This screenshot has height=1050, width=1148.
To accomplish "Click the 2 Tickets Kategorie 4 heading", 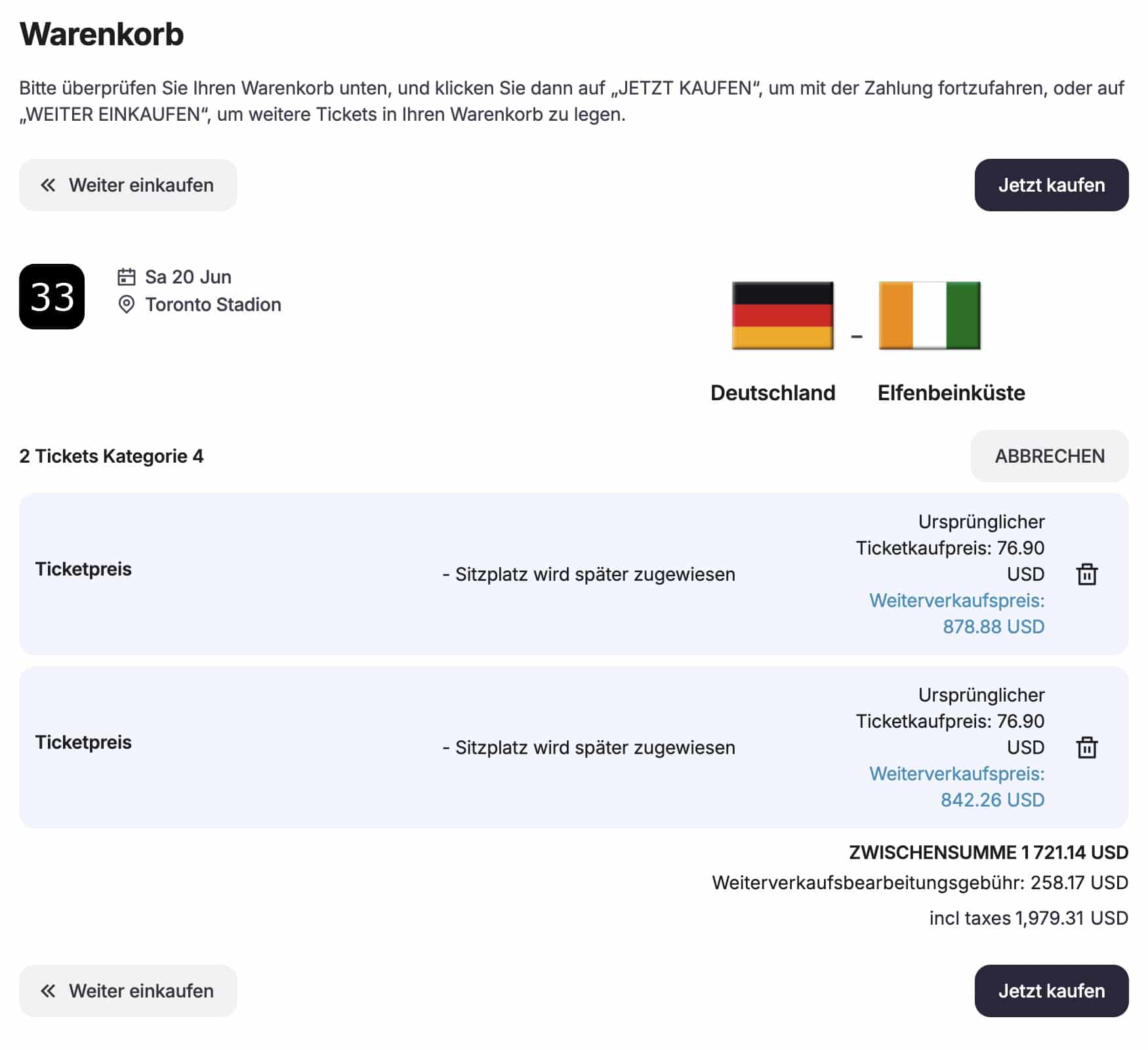I will coord(112,456).
